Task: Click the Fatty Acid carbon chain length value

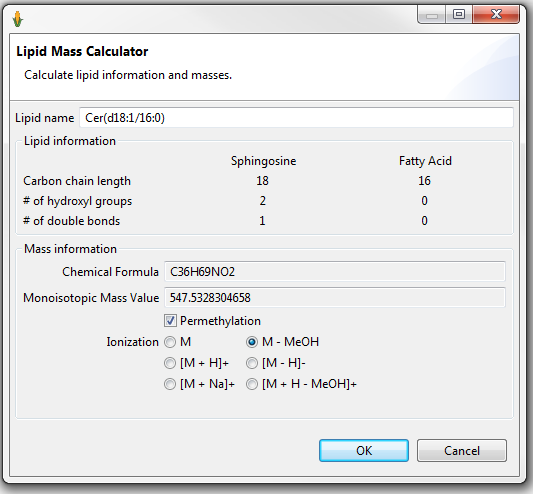Action: (425, 181)
